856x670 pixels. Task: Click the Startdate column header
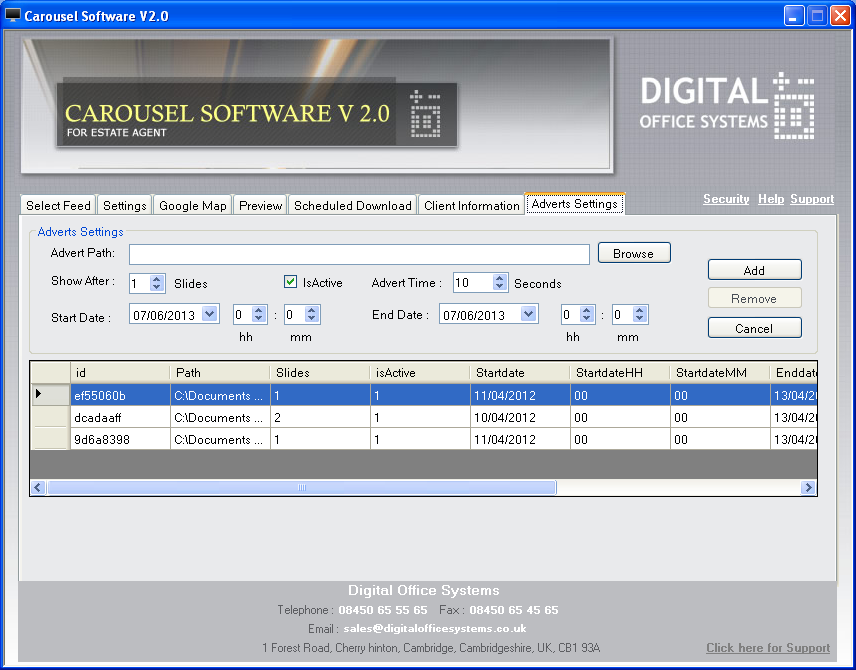coord(520,372)
